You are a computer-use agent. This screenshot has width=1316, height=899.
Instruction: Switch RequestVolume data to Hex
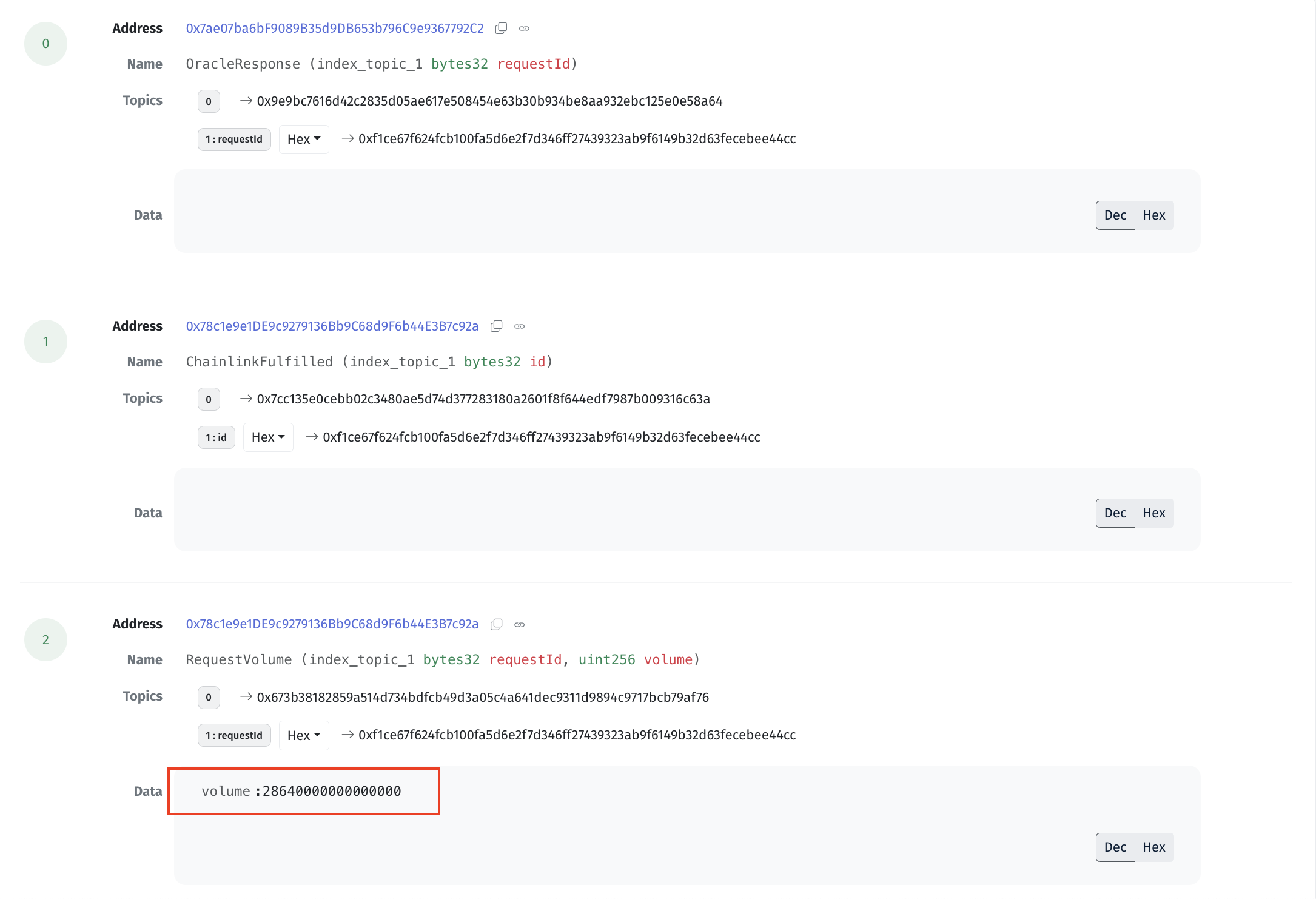(1153, 847)
